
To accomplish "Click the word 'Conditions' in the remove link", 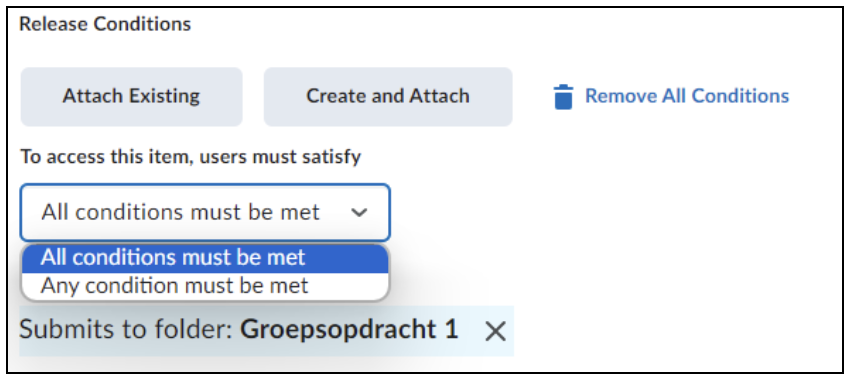I will pos(740,96).
